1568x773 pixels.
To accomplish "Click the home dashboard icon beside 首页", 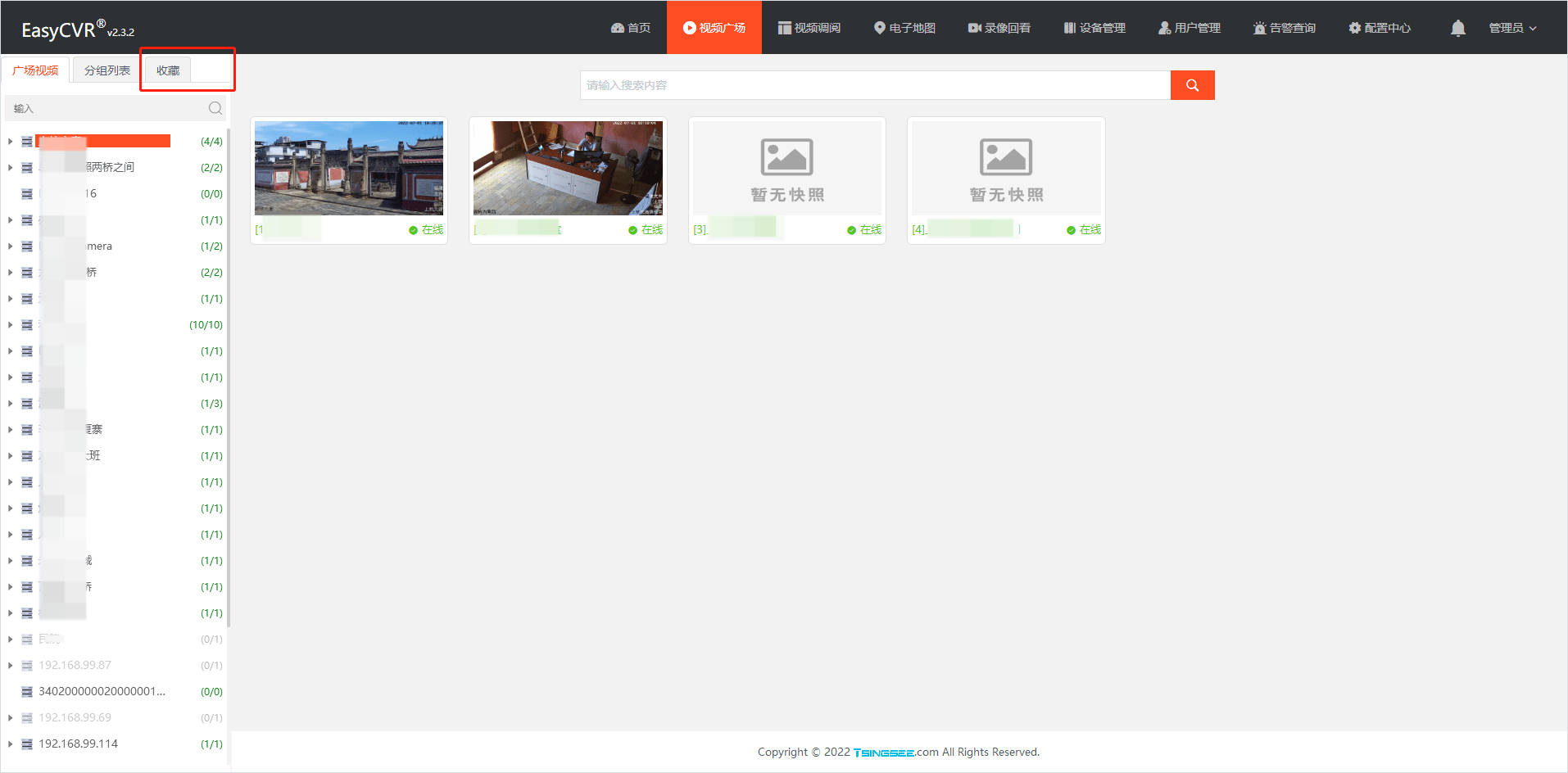I will [x=618, y=28].
